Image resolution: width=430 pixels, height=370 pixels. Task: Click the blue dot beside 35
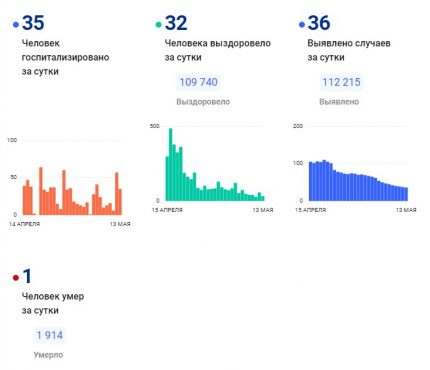(16, 24)
